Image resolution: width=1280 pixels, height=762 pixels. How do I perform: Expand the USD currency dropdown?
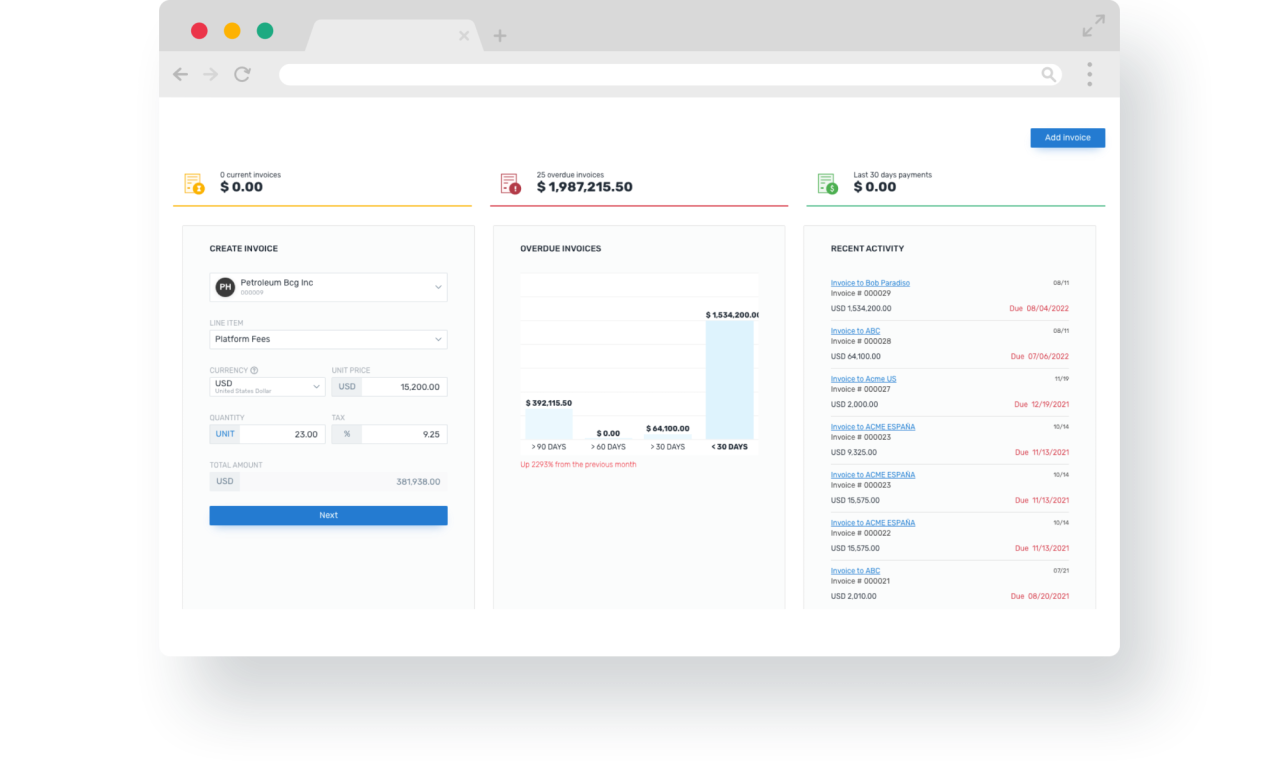tap(316, 386)
